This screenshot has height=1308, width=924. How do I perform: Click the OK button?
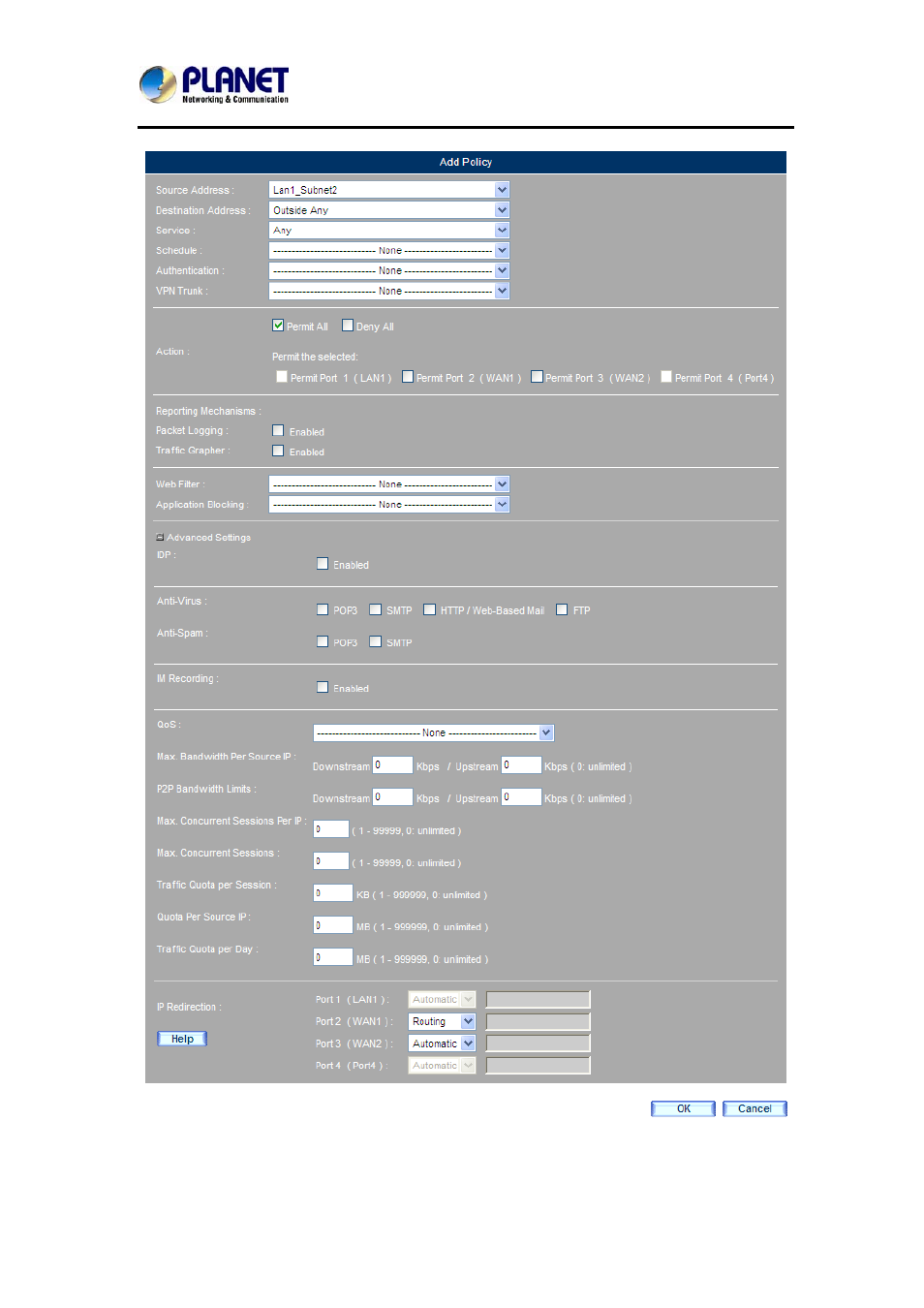683,1109
